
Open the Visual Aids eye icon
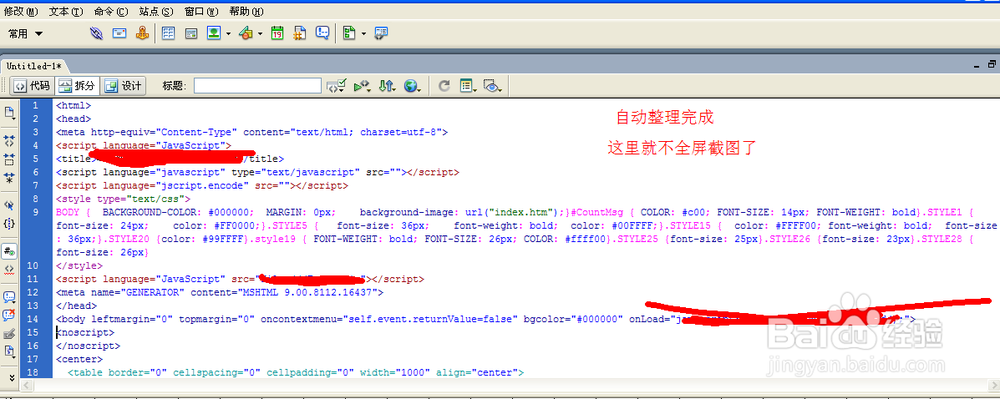click(493, 86)
